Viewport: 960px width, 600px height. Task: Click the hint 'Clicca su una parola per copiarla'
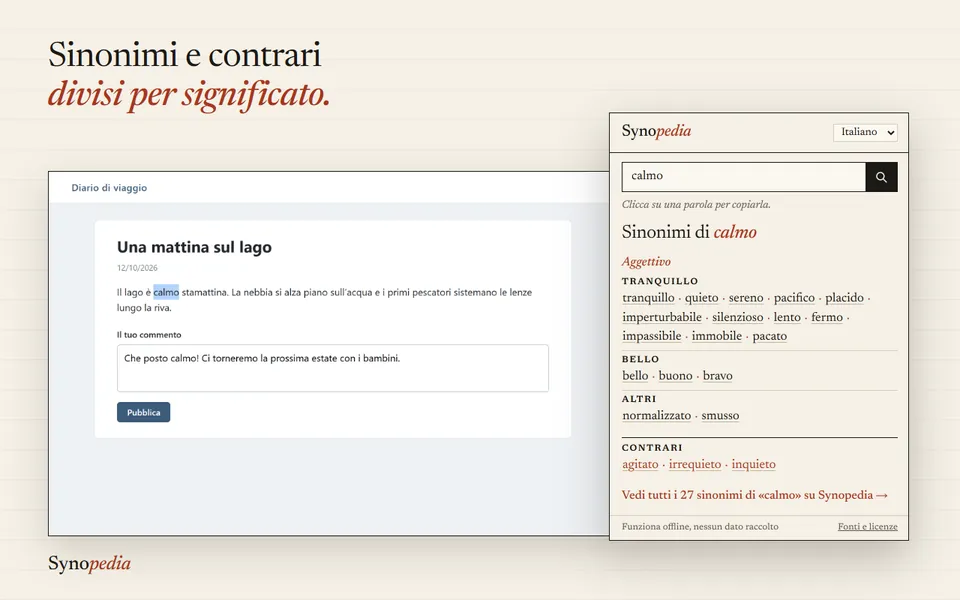click(696, 204)
